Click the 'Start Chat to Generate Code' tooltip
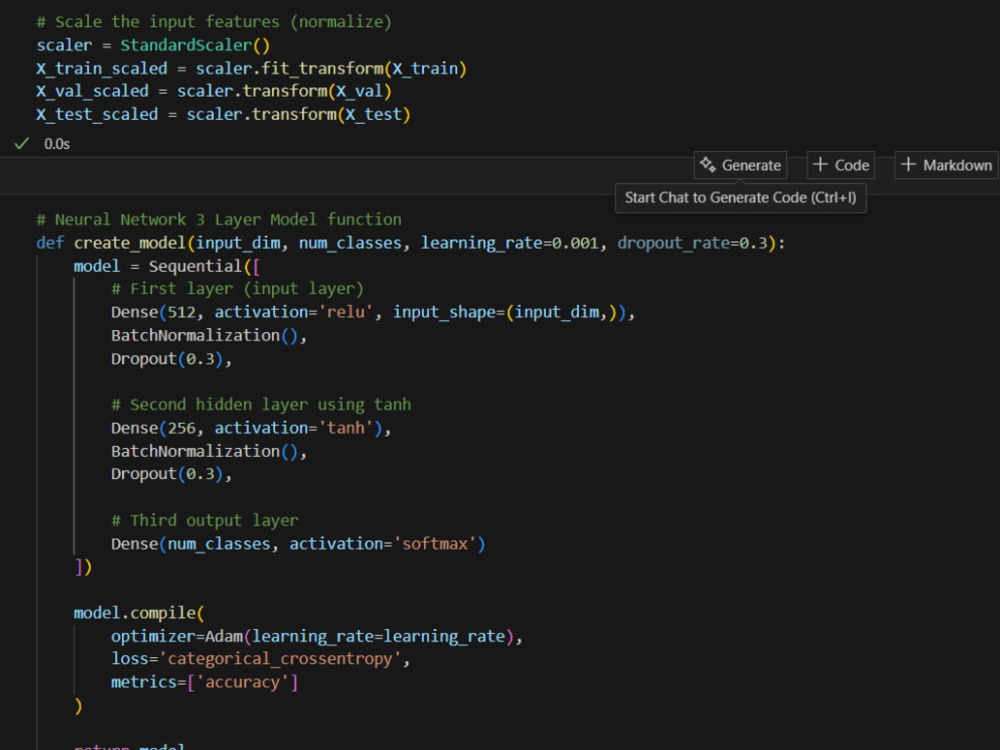1000x750 pixels. (740, 198)
